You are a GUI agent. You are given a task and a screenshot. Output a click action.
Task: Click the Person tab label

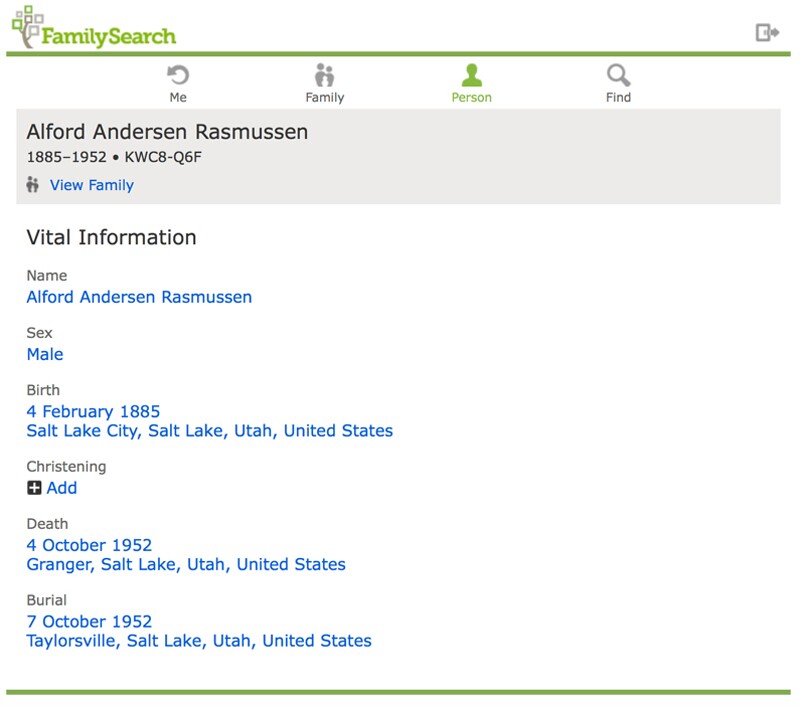(x=471, y=97)
